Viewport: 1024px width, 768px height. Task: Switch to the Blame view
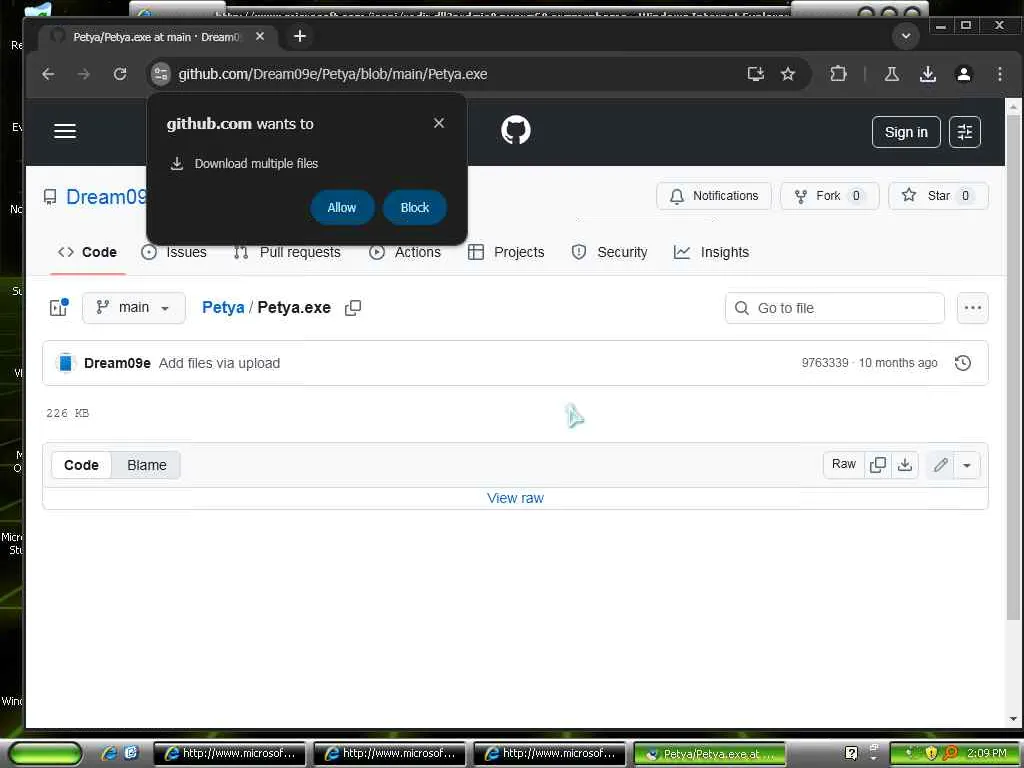[146, 465]
